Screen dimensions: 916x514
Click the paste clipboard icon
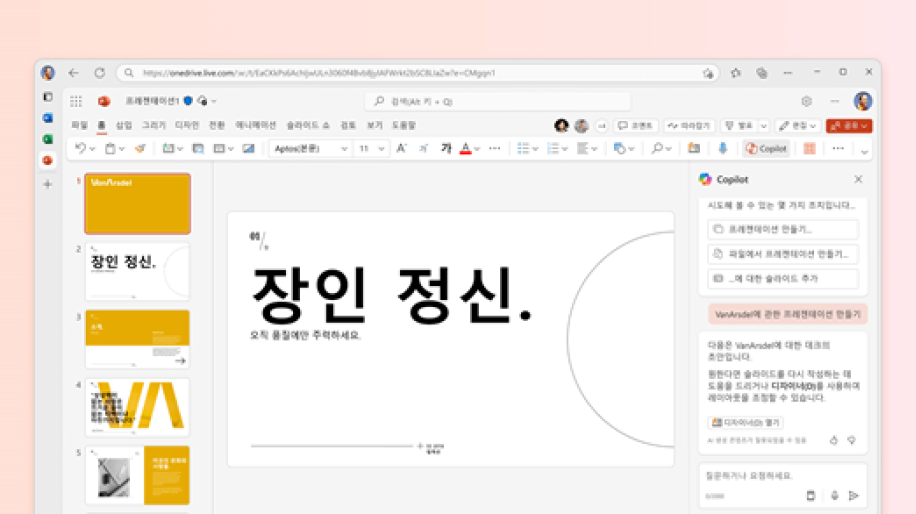click(110, 148)
